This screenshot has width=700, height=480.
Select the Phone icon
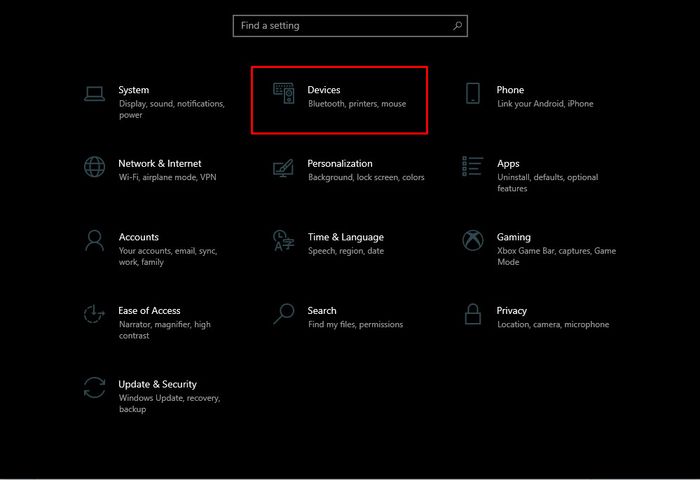pyautogui.click(x=473, y=93)
